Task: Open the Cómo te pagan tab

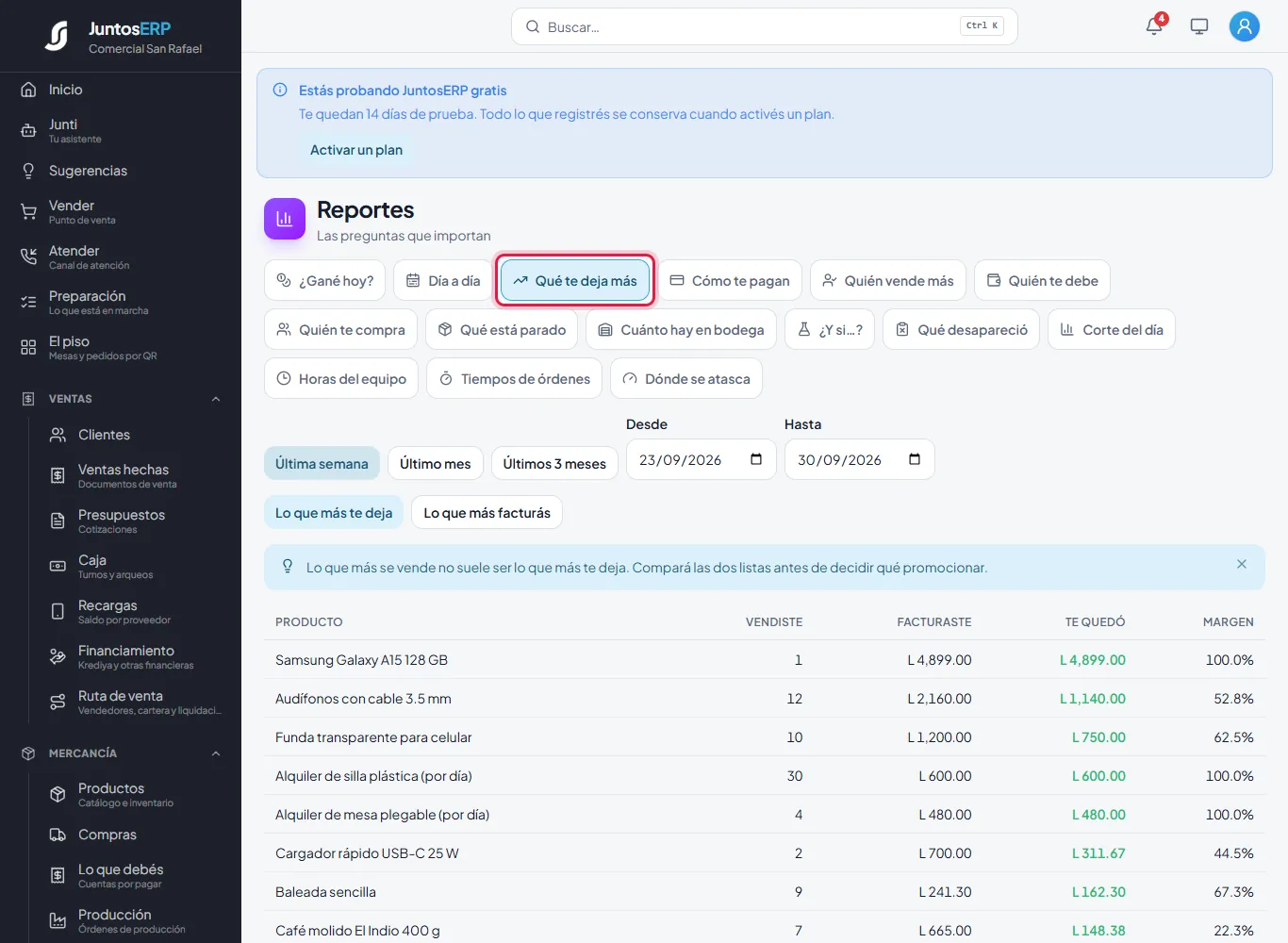Action: point(730,280)
